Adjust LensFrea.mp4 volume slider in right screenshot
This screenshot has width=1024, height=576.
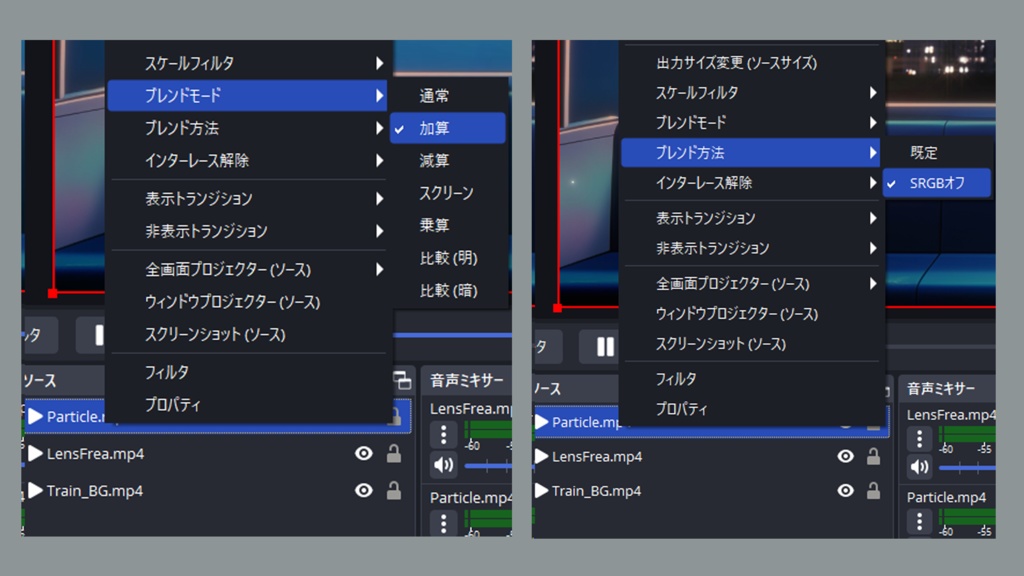tap(967, 468)
